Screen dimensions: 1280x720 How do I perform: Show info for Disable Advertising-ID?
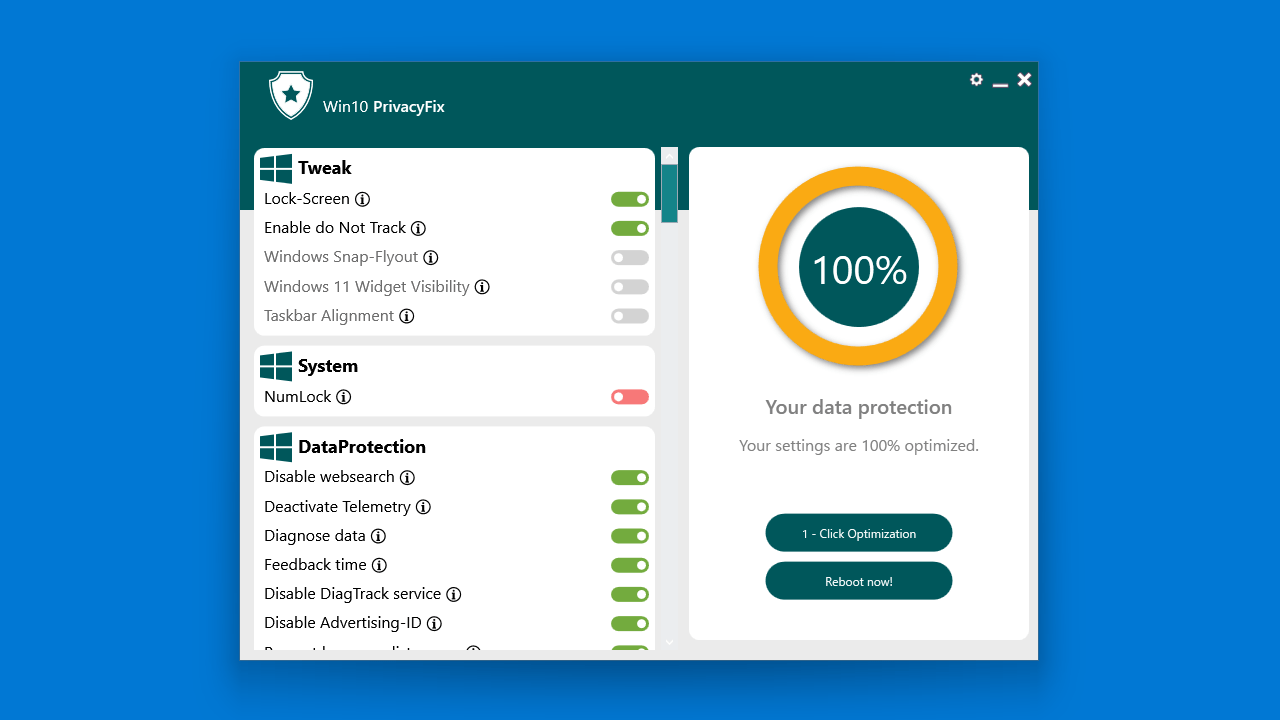pyautogui.click(x=434, y=623)
